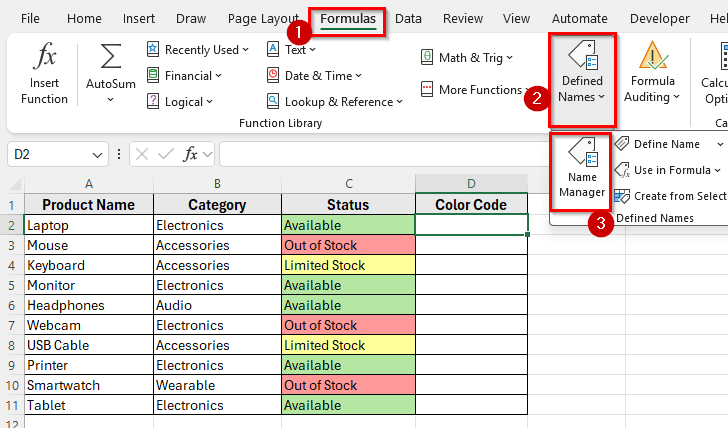Screen dimensions: 728x428
Task: Select row 5 header
Action: [x=12, y=285]
